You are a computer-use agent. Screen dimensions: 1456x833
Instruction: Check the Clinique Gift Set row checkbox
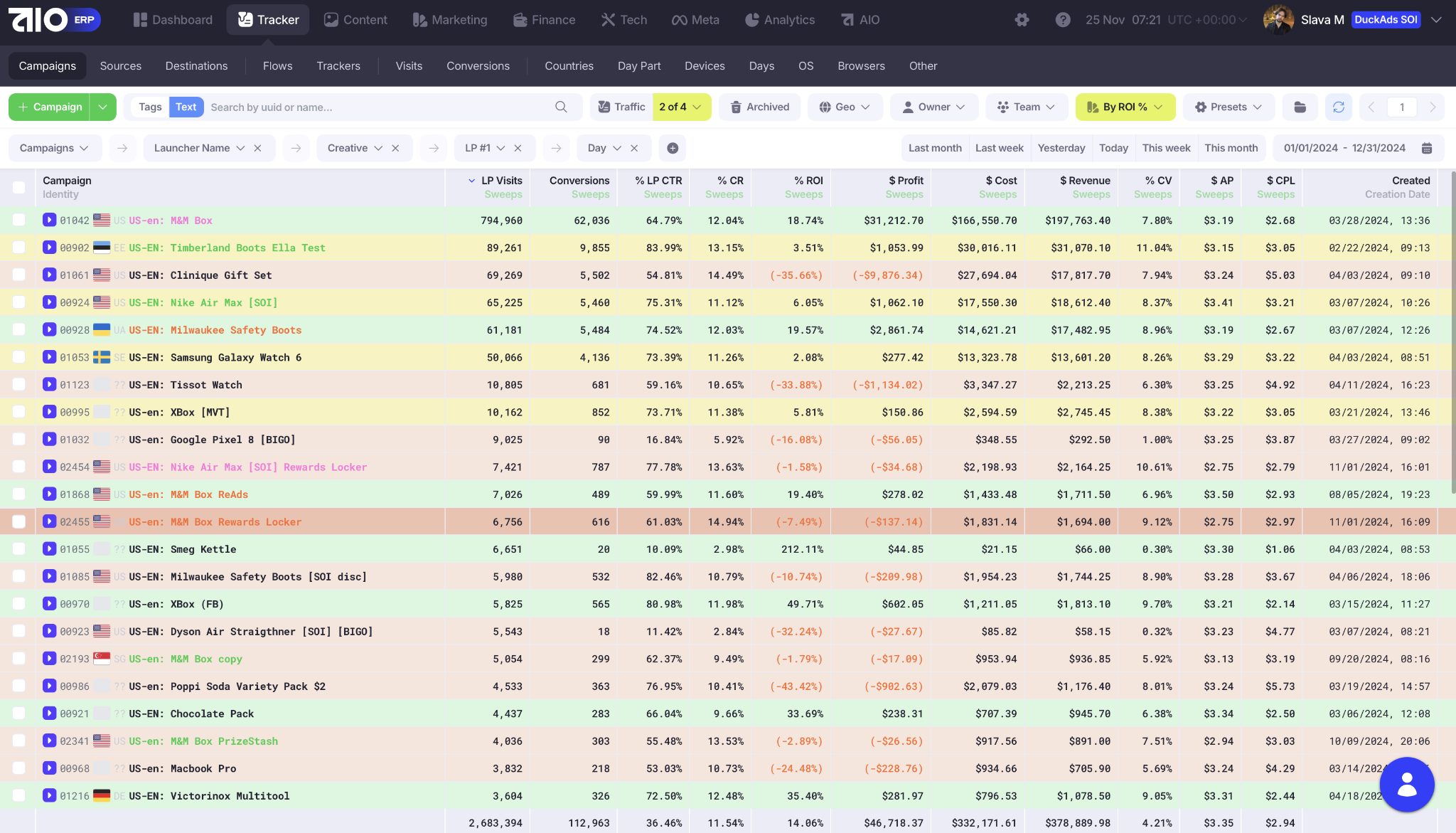pos(19,275)
